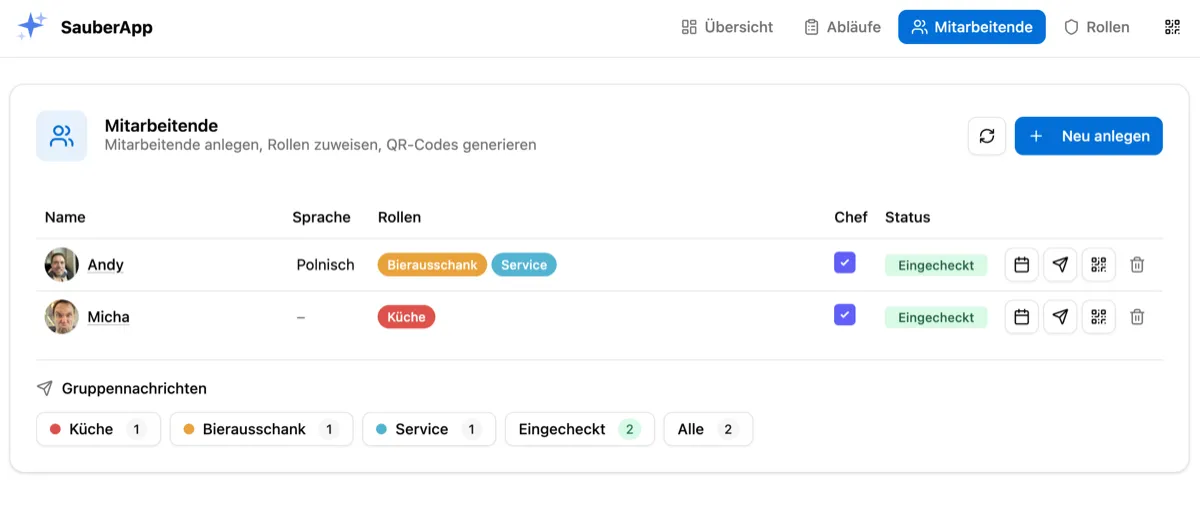Click the refresh icon button

(x=986, y=136)
